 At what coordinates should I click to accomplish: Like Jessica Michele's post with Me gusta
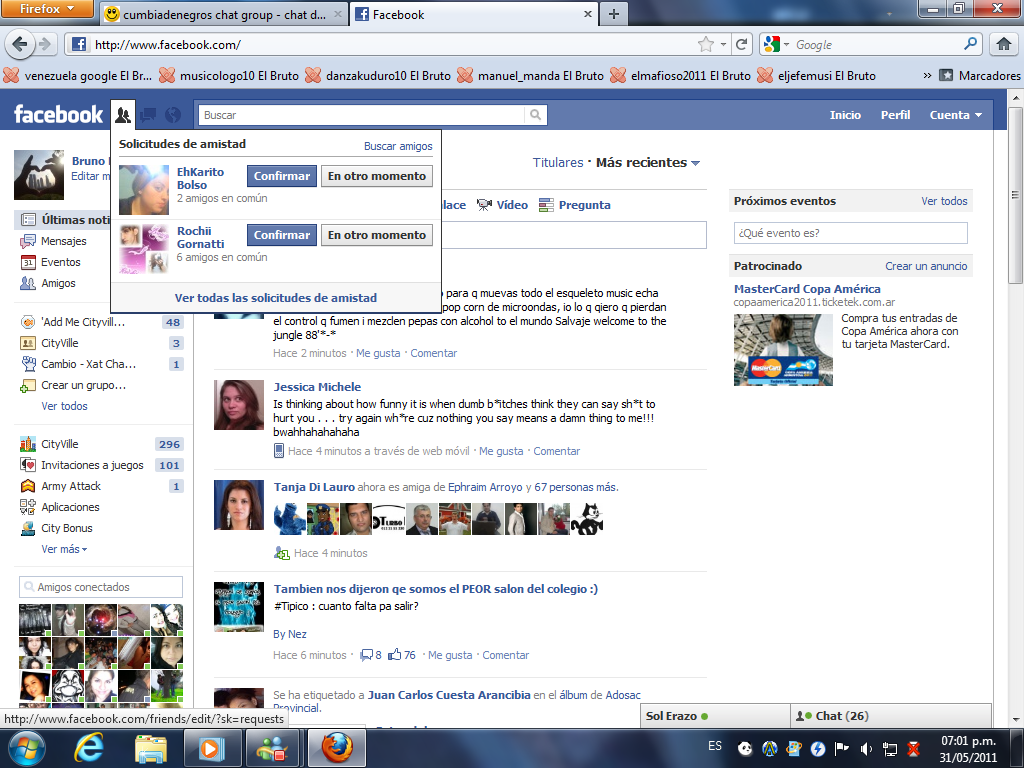point(501,451)
